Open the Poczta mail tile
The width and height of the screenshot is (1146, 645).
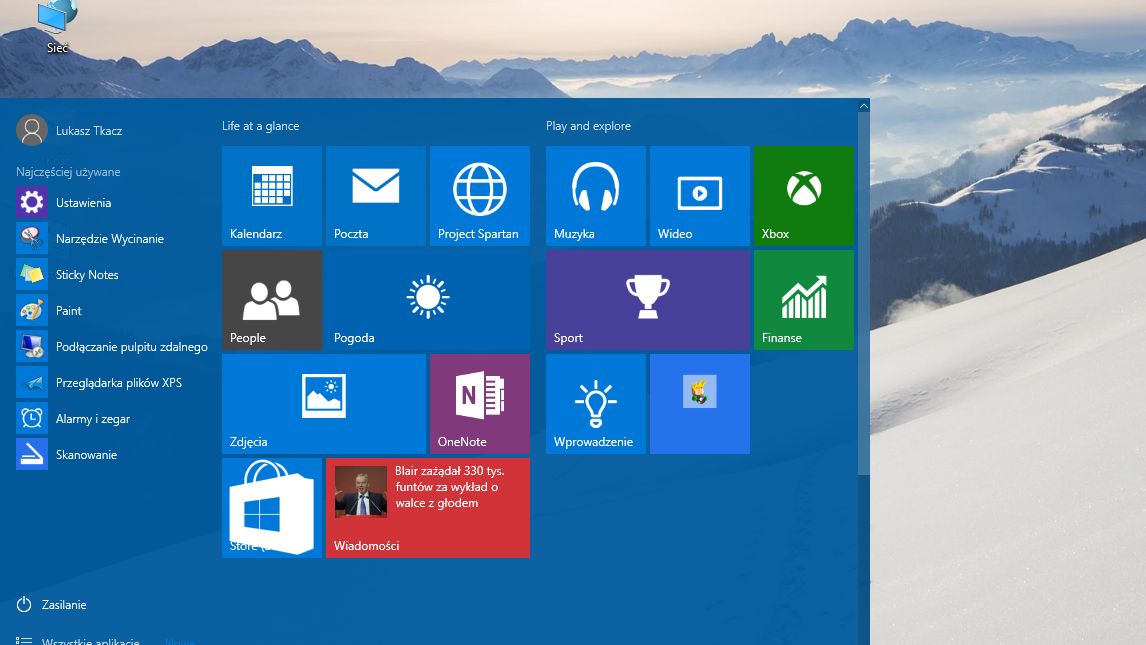coord(376,196)
